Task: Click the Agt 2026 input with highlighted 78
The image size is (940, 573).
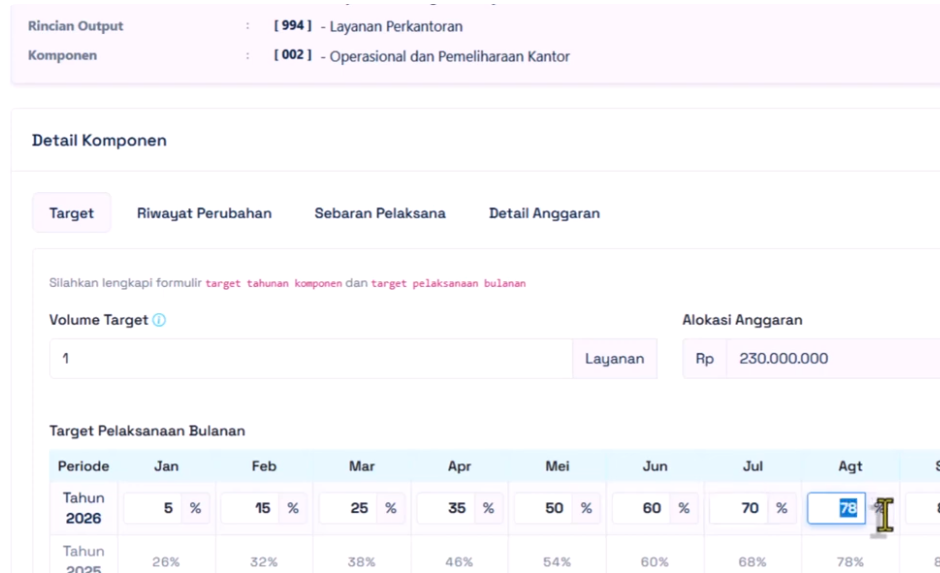Action: [x=837, y=508]
